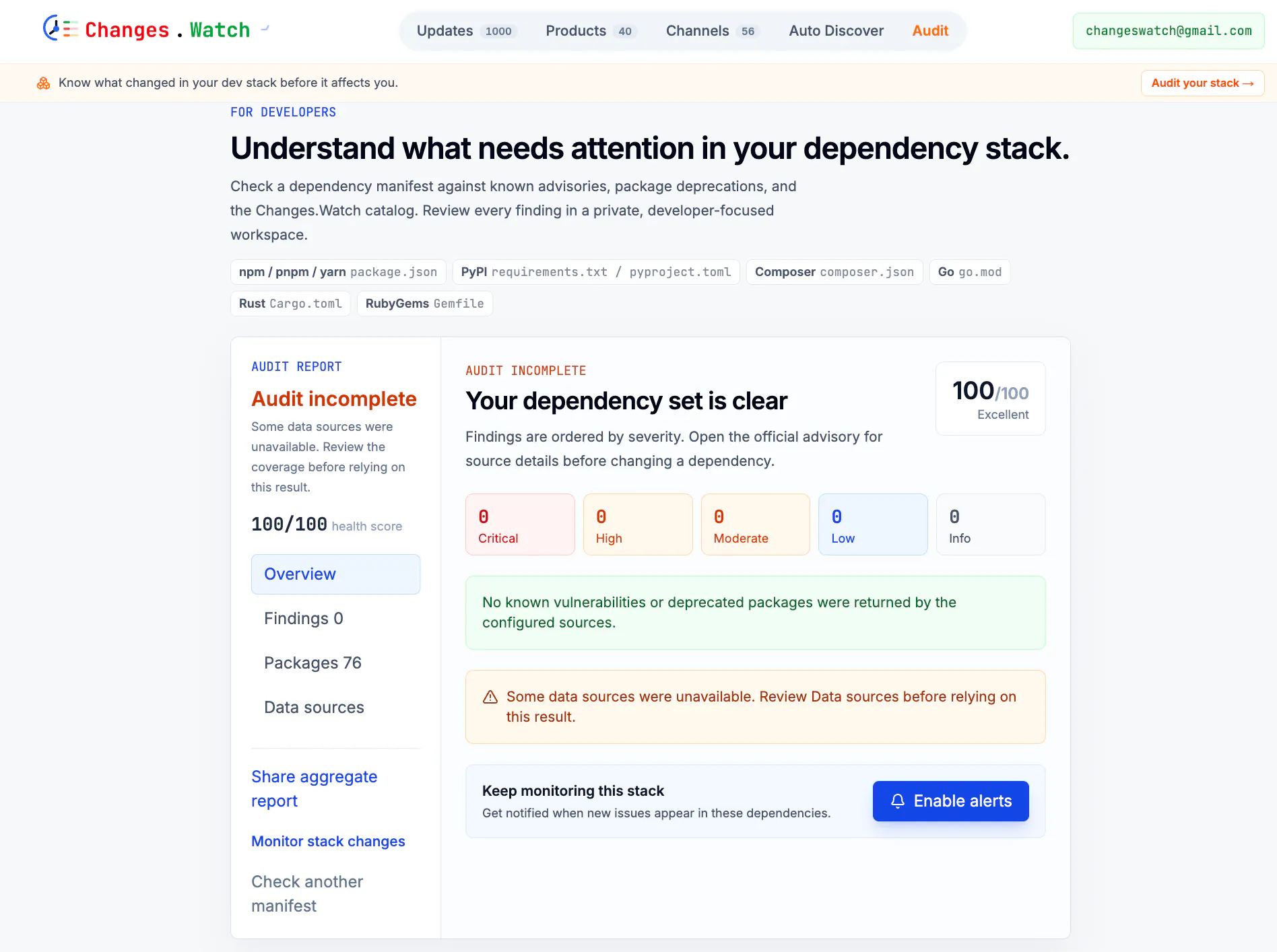Image resolution: width=1277 pixels, height=952 pixels.
Task: Navigate to Auto Discover
Action: 837,31
